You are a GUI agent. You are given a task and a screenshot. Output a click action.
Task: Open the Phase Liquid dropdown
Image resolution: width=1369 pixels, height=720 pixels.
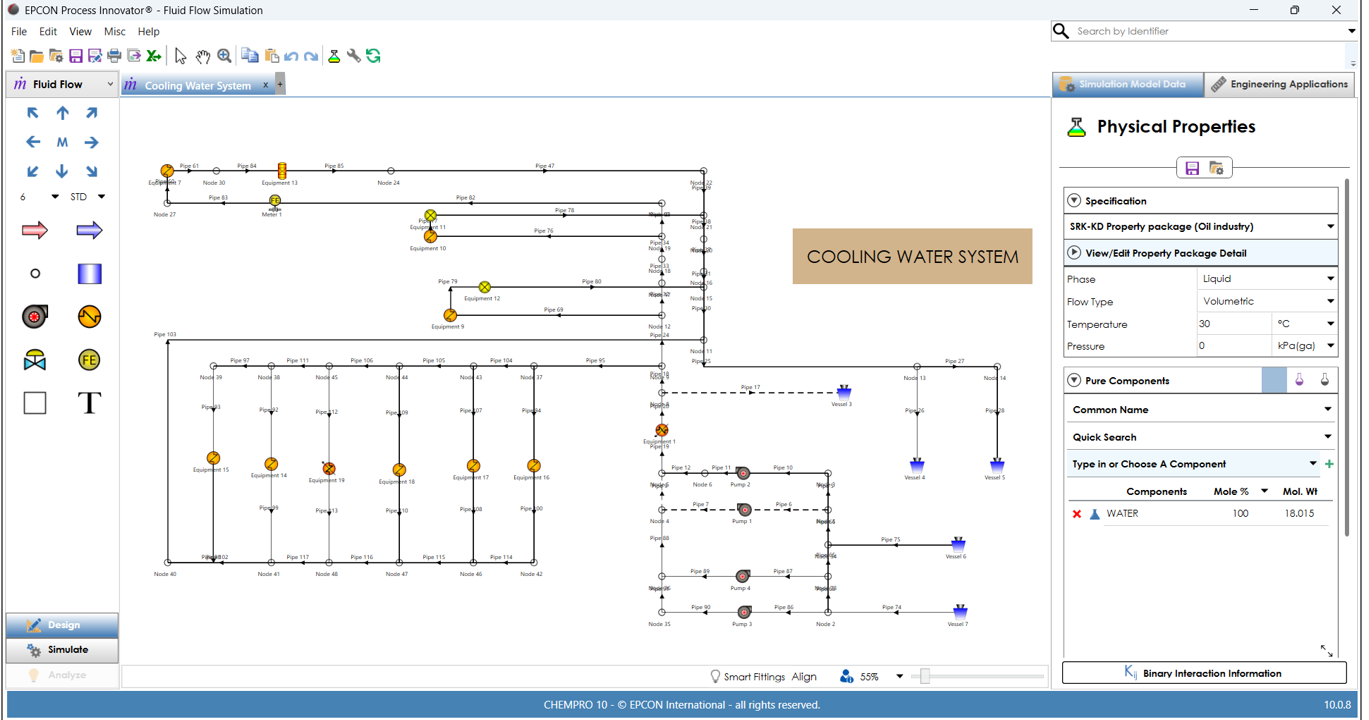(x=1330, y=279)
